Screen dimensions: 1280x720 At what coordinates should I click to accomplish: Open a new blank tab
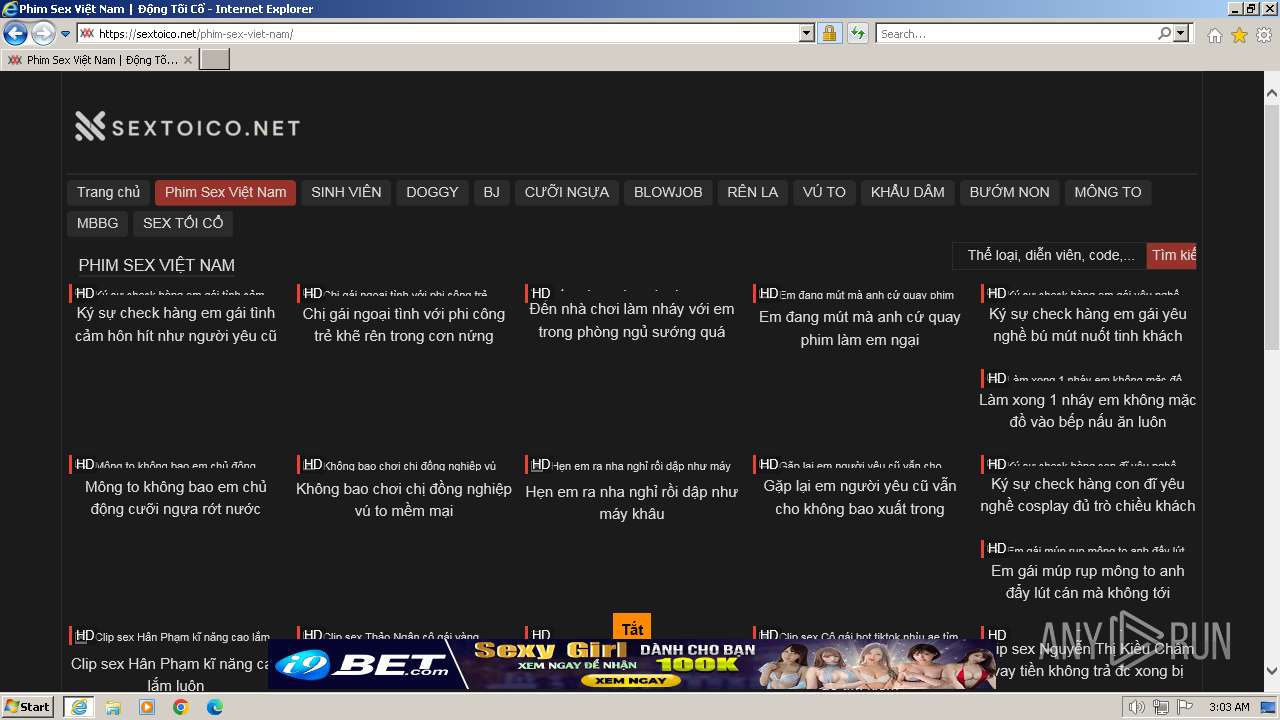tap(215, 60)
